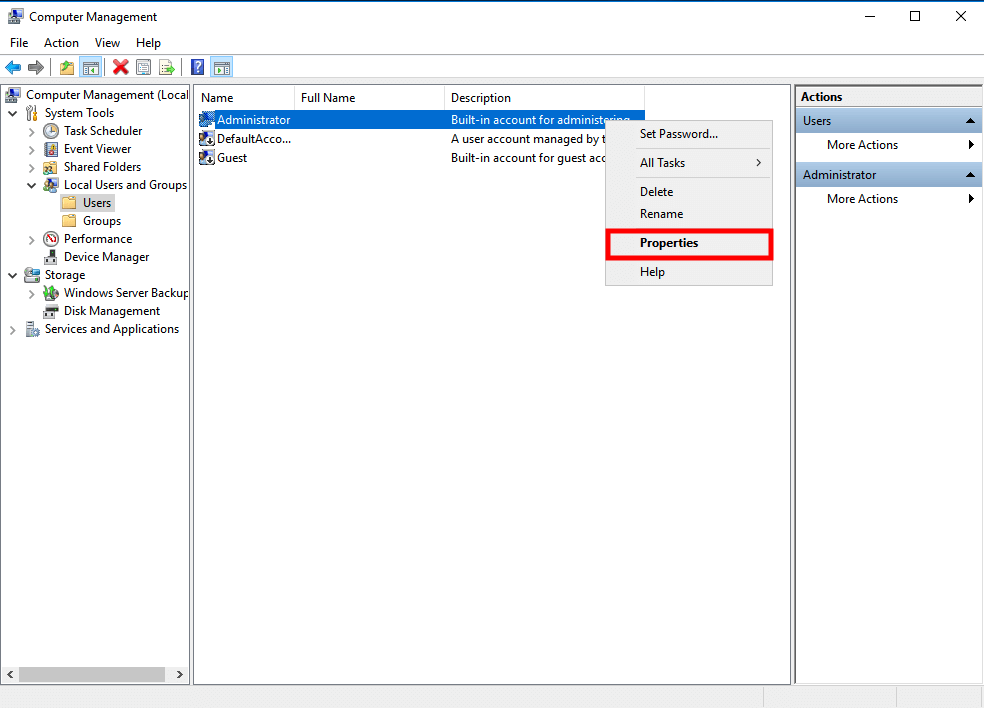Toggle Show/Hide Console Tree toolbar button

point(90,67)
